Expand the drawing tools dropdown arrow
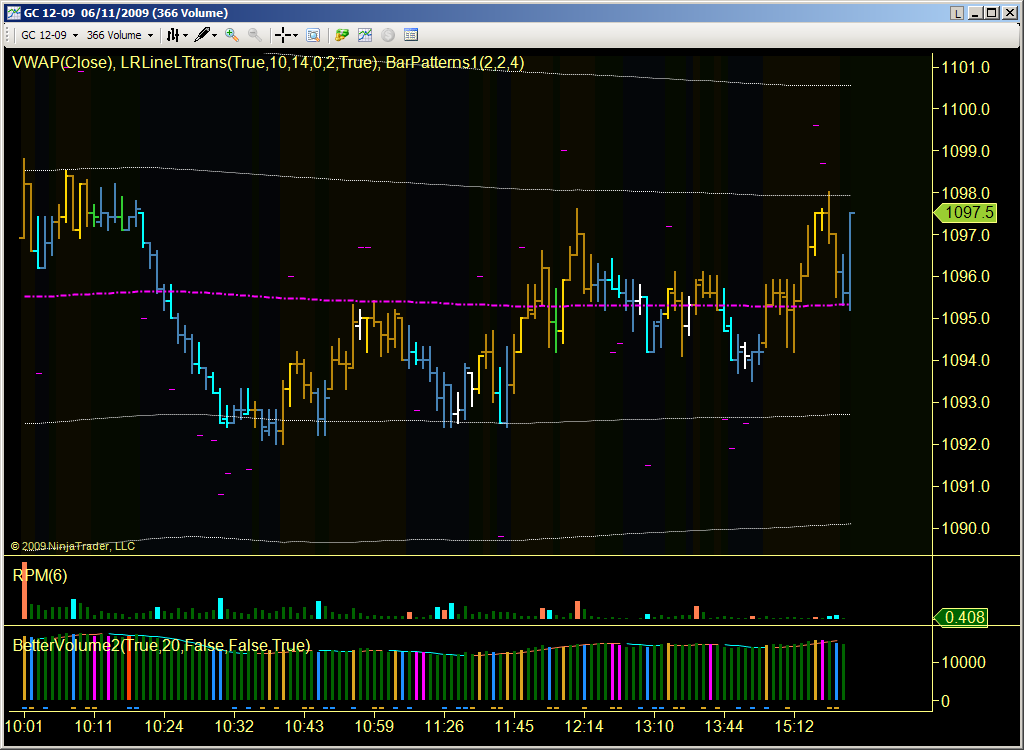This screenshot has width=1024, height=750. point(214,35)
